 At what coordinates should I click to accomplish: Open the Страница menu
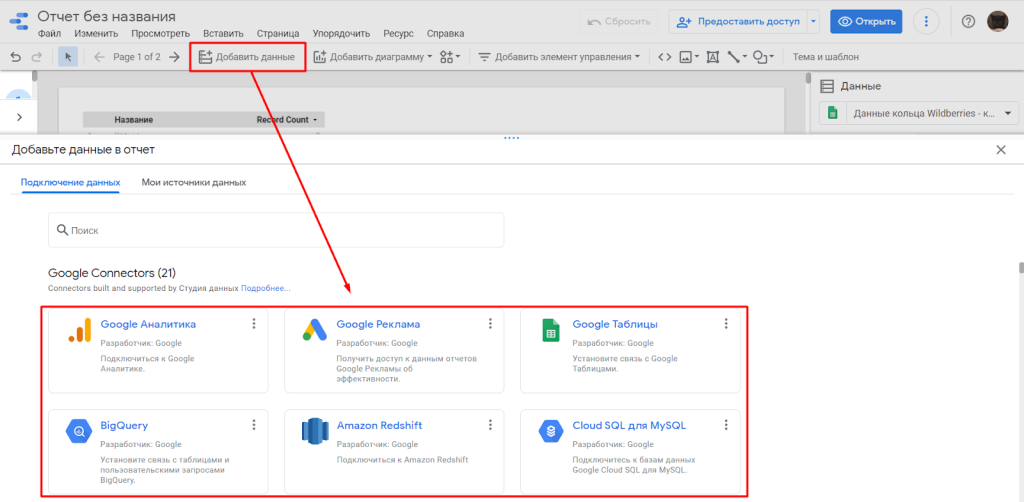pos(278,33)
